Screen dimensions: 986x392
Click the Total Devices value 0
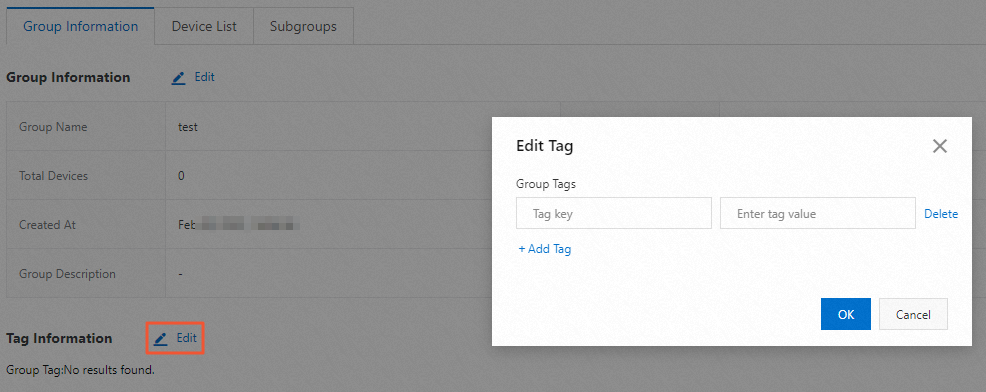click(181, 176)
